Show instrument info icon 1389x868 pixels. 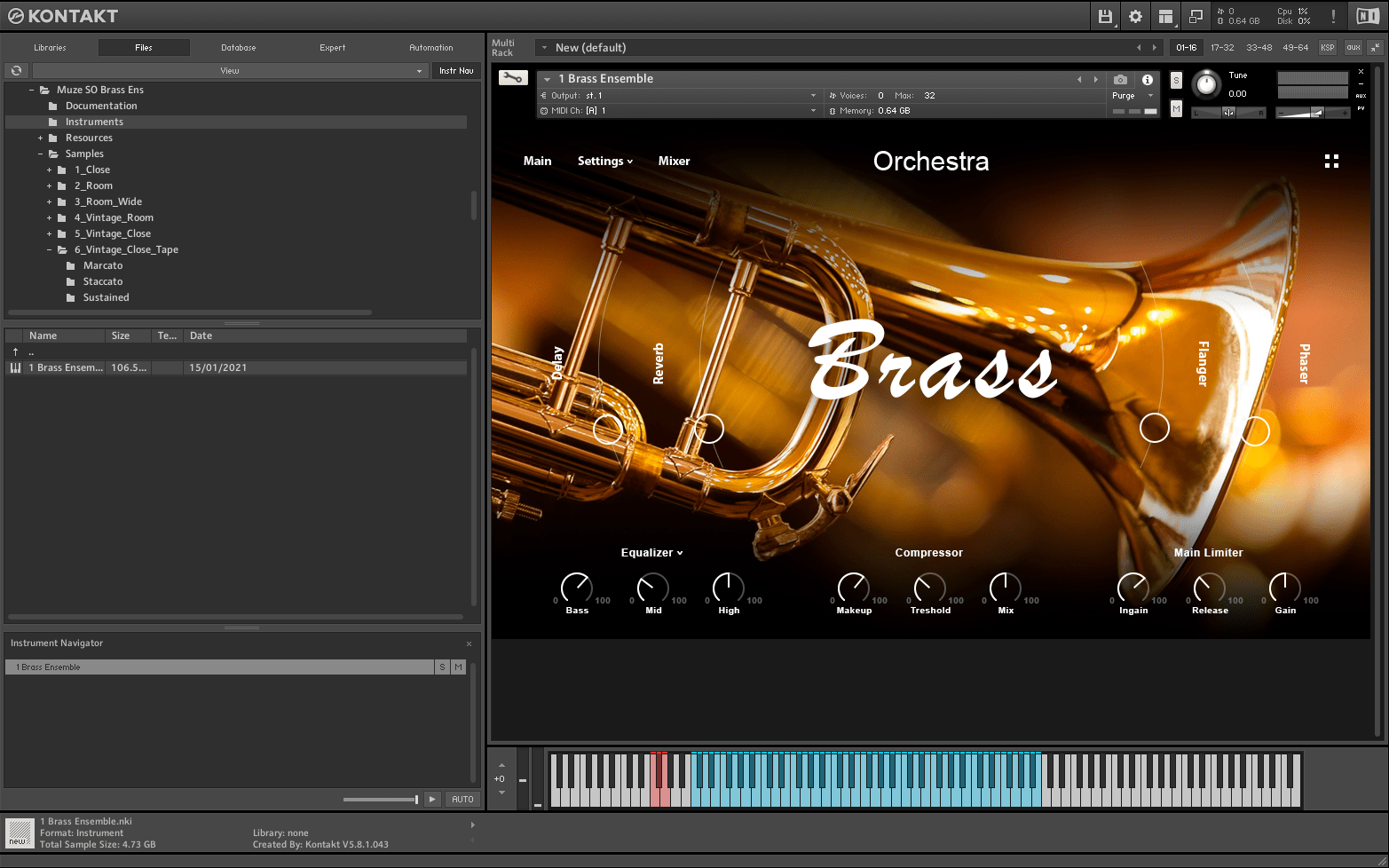1147,79
